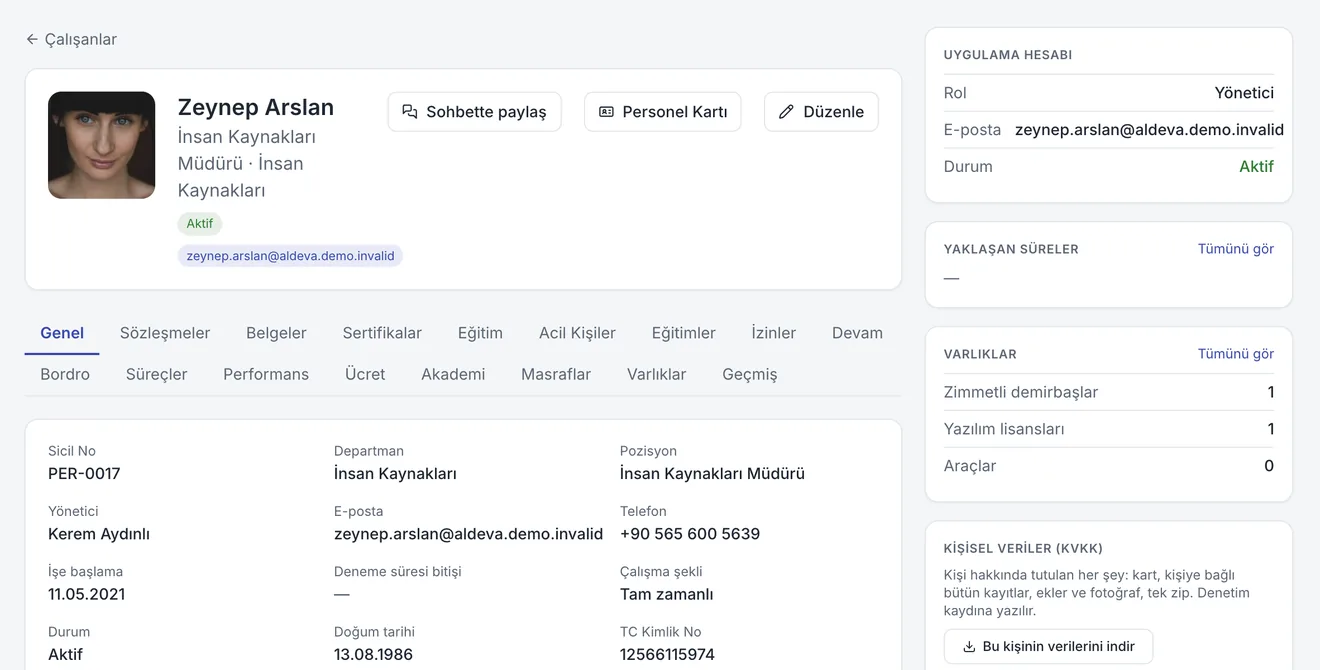Click the phone number +90 565 600 5639
Image resolution: width=1320 pixels, height=670 pixels.
690,534
